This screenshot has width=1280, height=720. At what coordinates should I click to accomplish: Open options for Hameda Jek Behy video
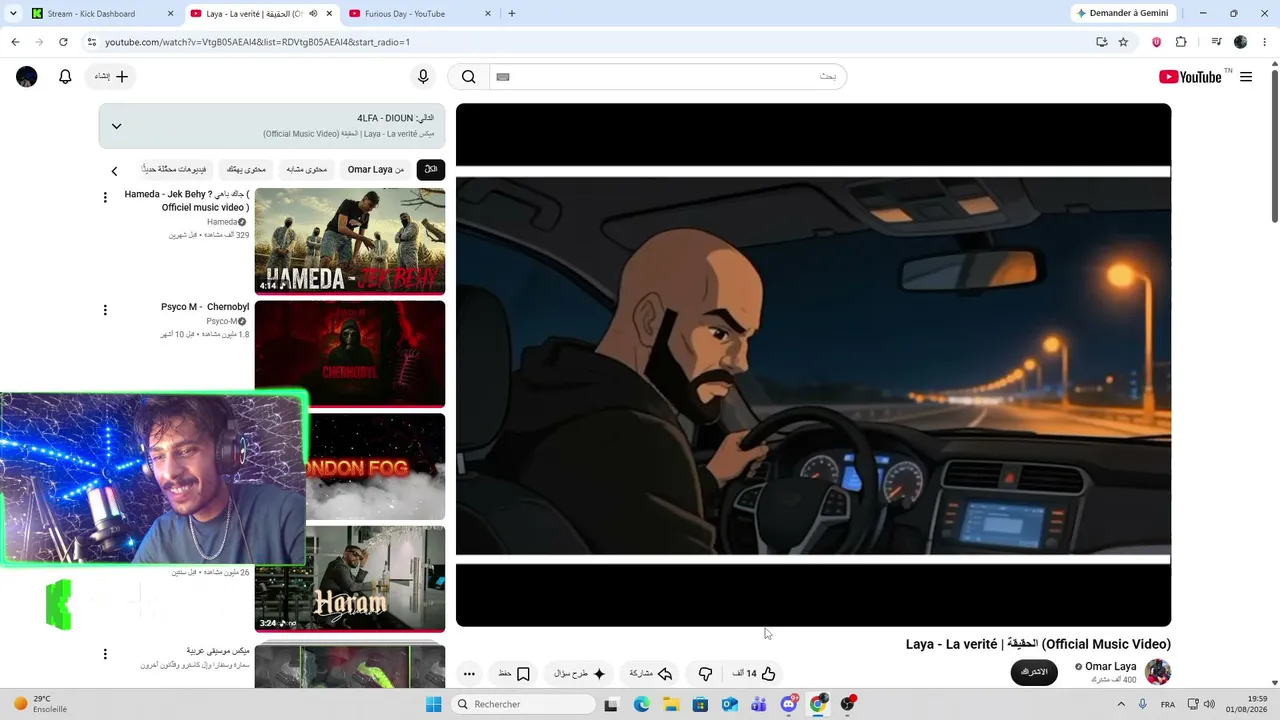pos(105,198)
